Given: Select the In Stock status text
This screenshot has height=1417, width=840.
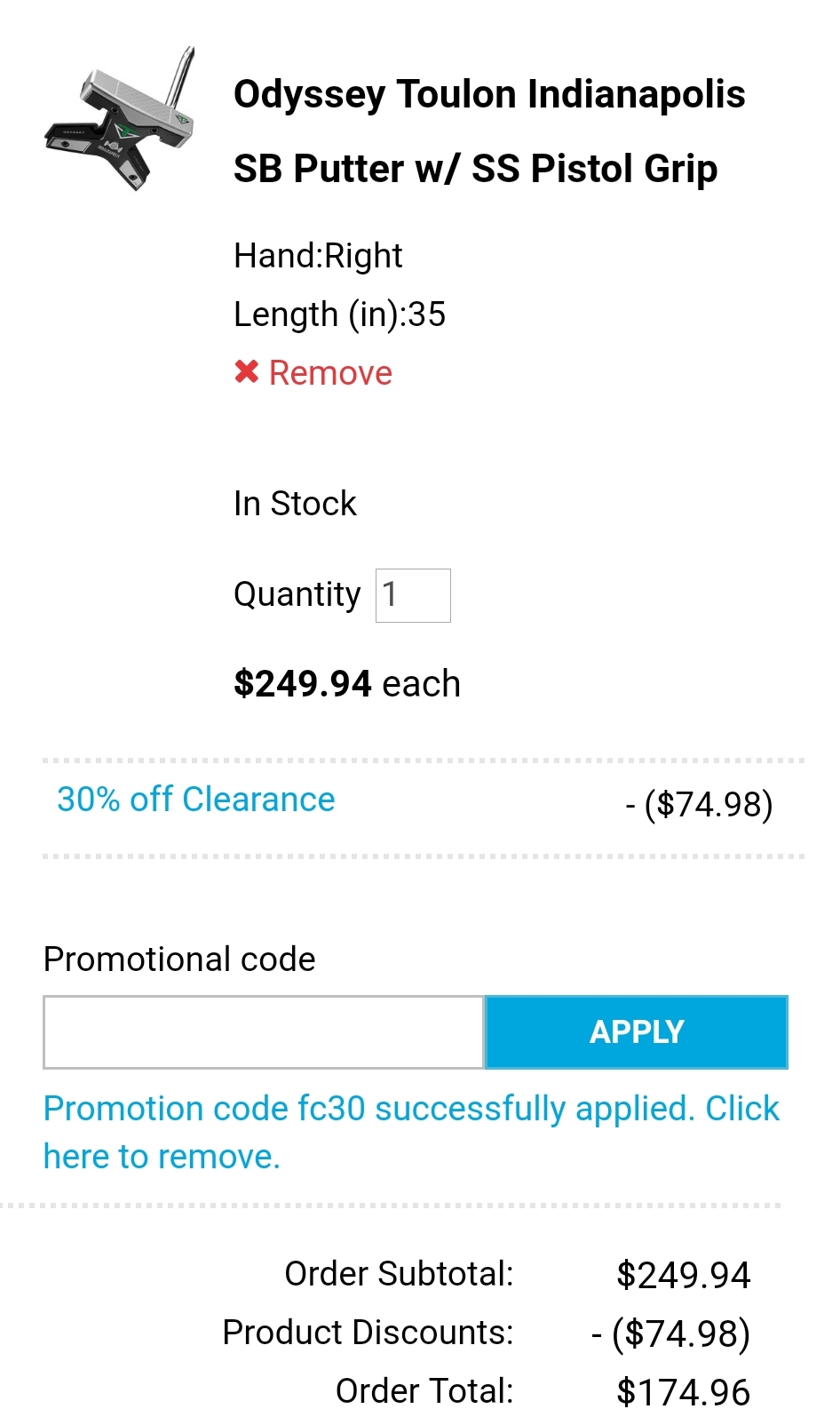Looking at the screenshot, I should click(295, 504).
